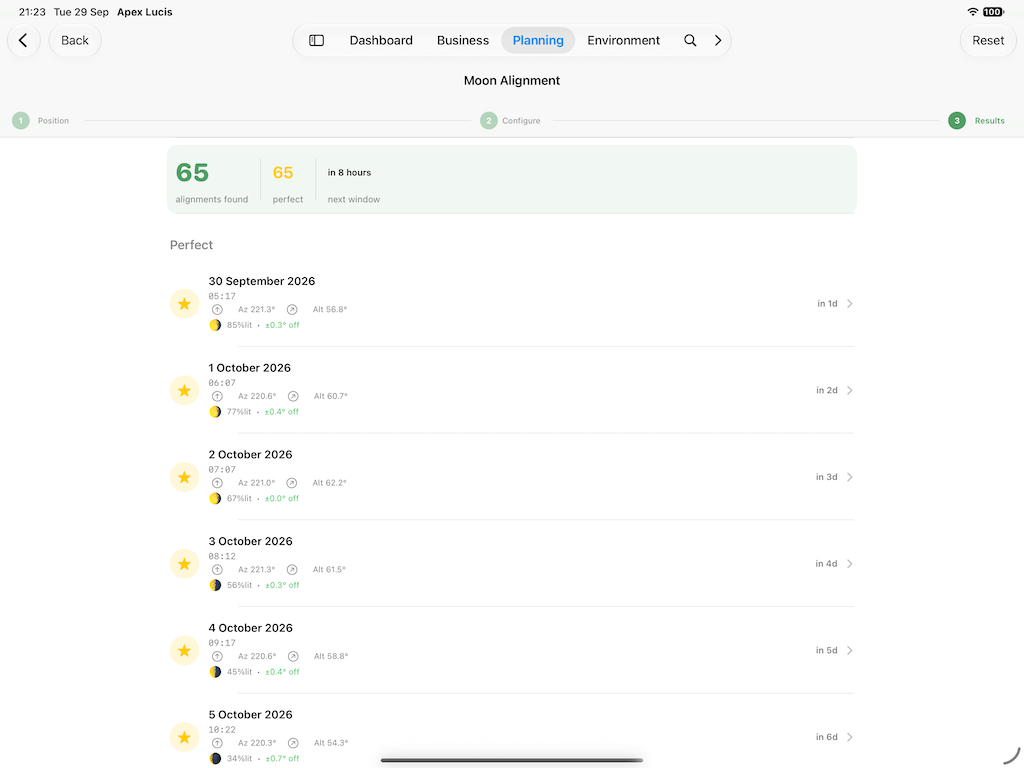The image size is (1024, 768).
Task: Select star icon for 5 October 2026
Action: coord(184,737)
